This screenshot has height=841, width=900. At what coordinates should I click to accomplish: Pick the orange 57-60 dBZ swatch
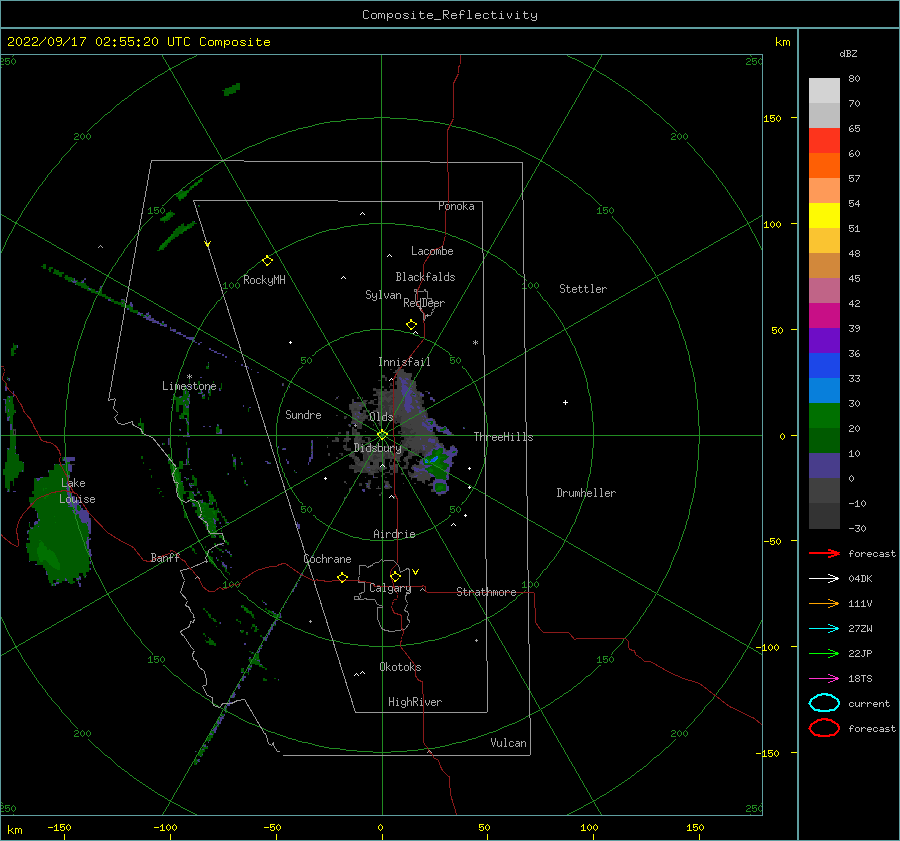824,165
